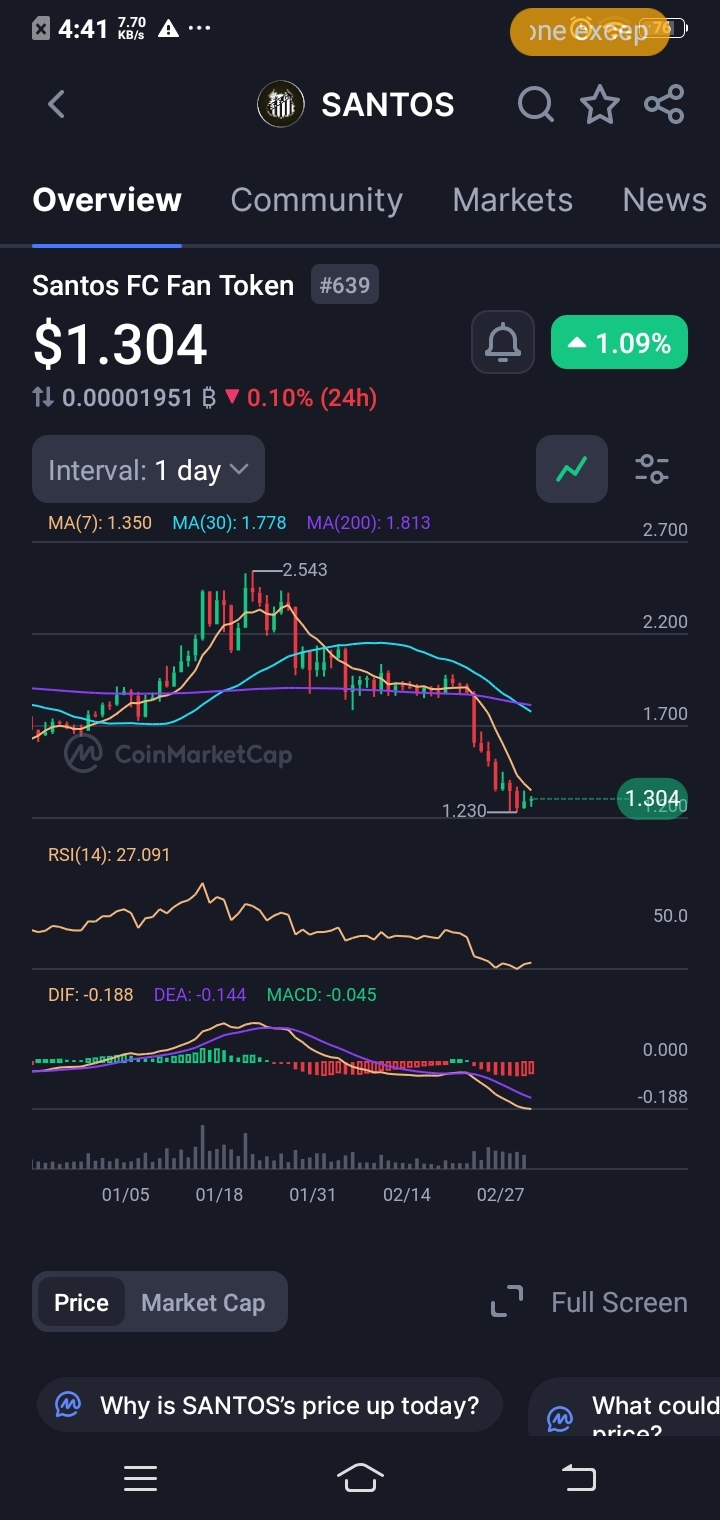
Task: Tap the 0.10% (24h) change text
Action: (311, 398)
